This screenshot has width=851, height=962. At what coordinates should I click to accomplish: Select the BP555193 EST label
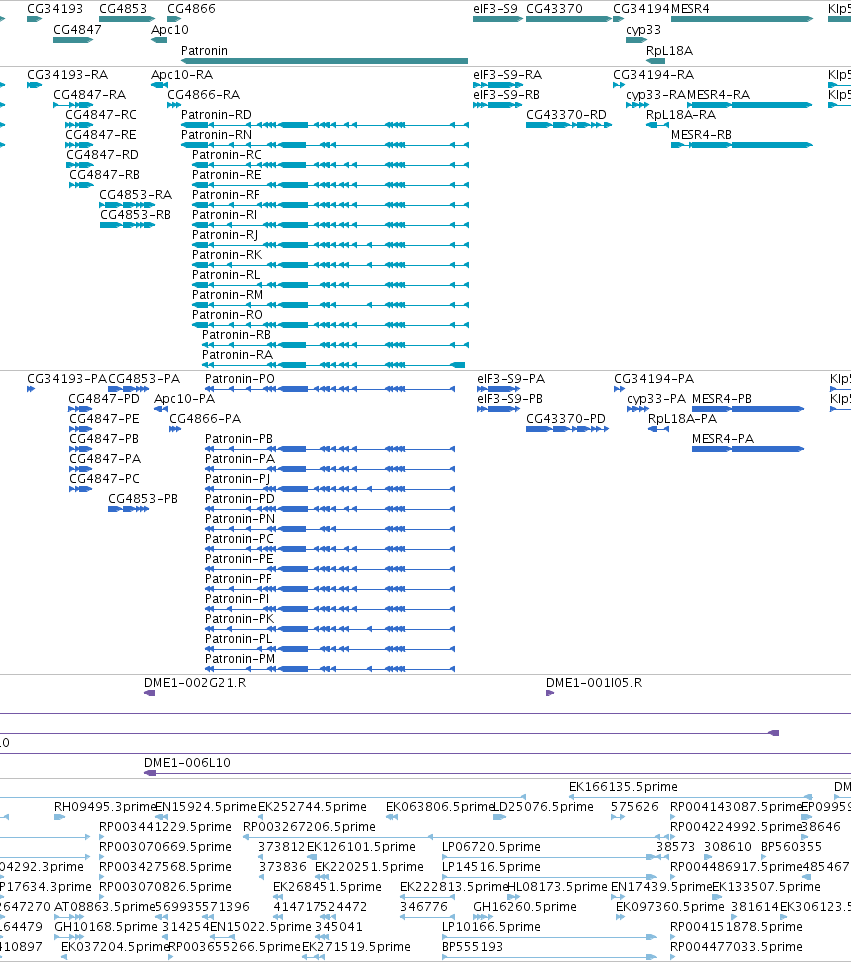(x=472, y=947)
